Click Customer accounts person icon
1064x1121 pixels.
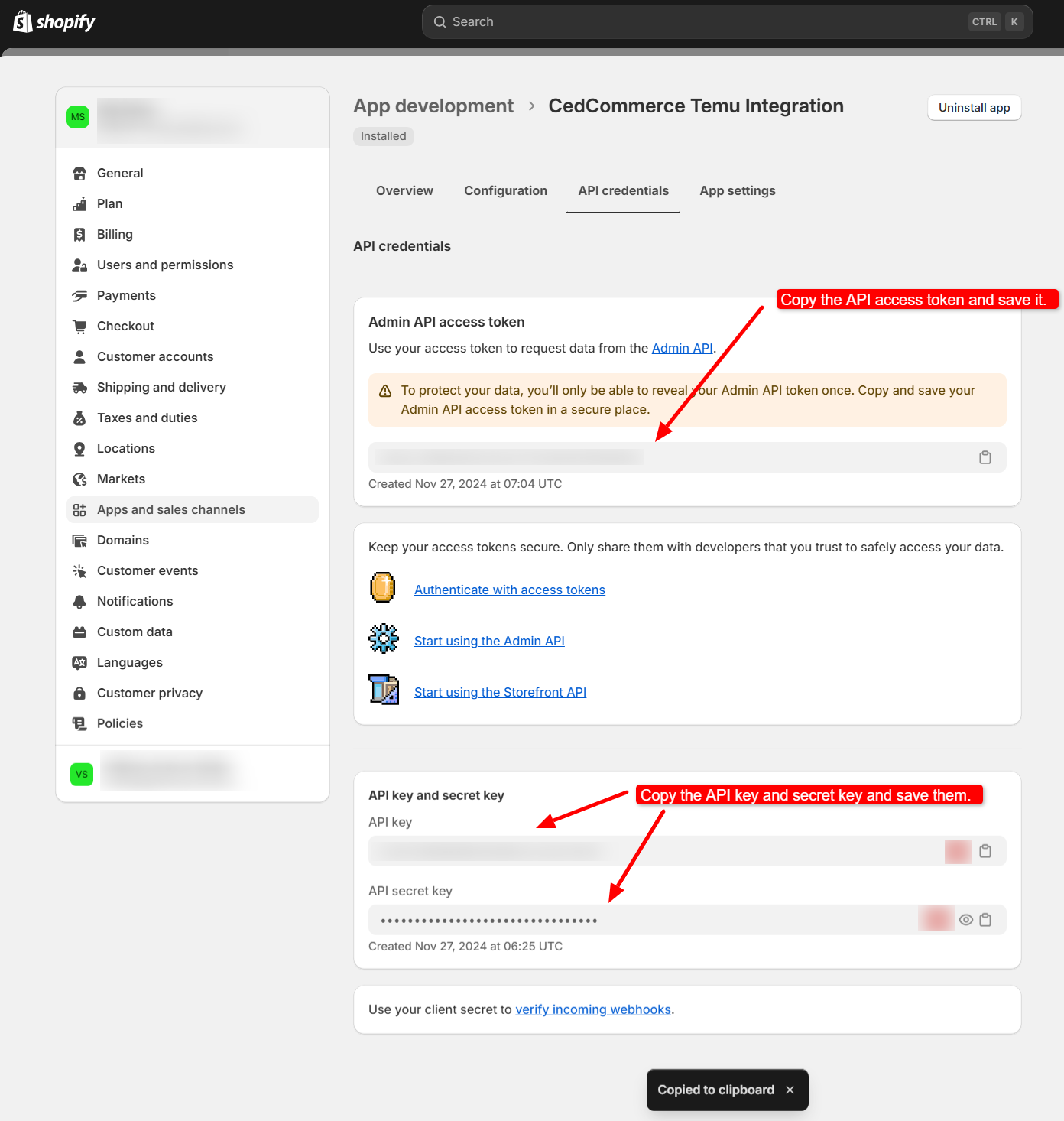(x=79, y=357)
